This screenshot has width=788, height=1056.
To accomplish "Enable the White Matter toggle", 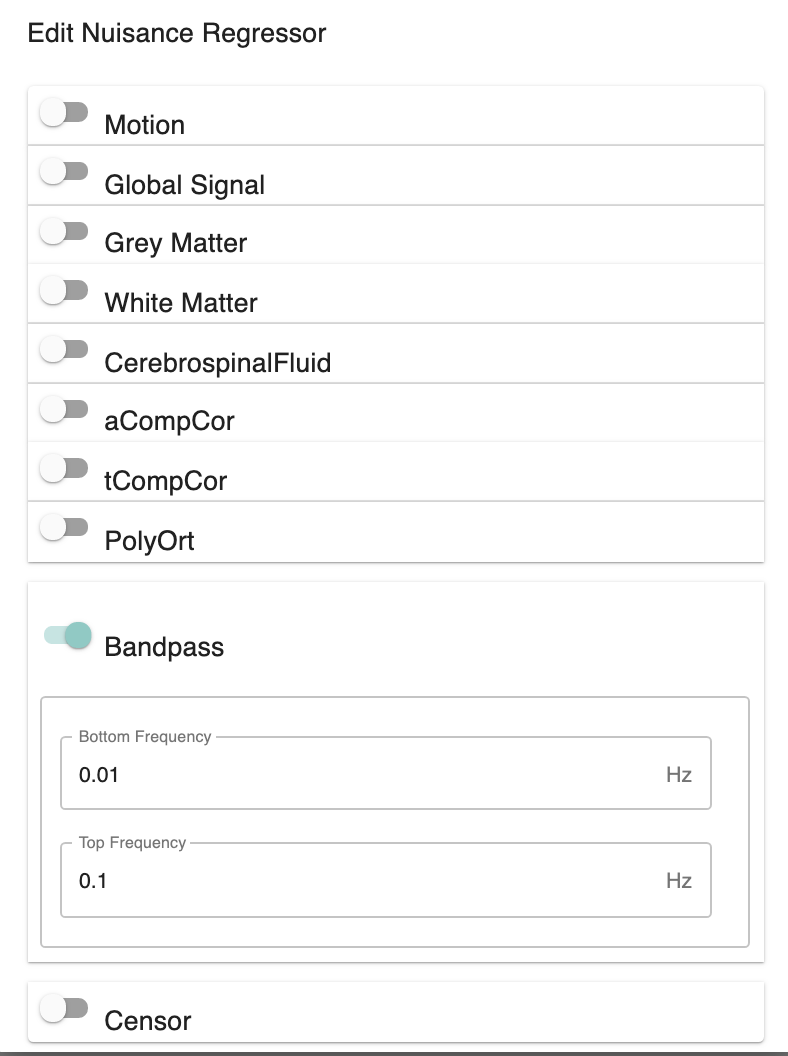I will (65, 290).
